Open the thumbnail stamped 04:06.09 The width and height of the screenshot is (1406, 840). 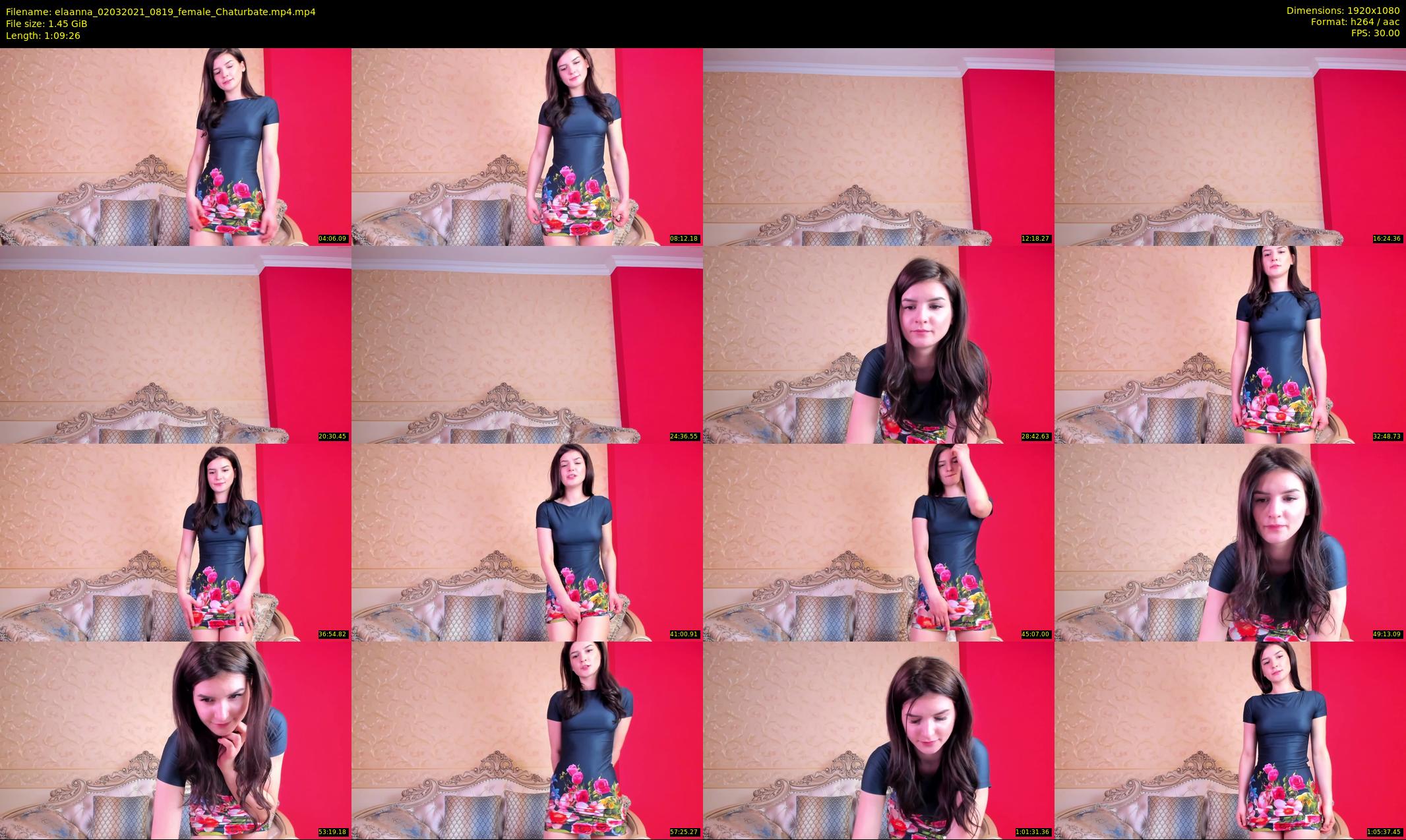(175, 146)
